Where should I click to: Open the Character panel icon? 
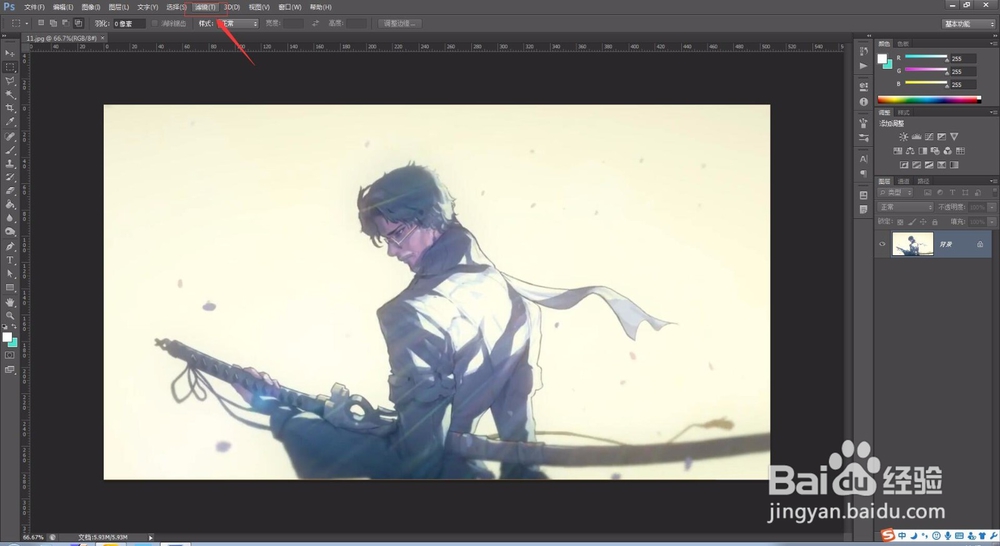[x=864, y=159]
